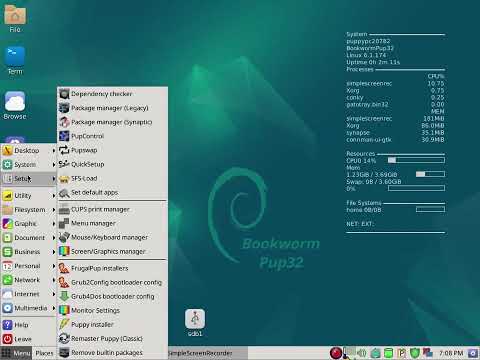Click the Screen/Graphics manager icon
The height and width of the screenshot is (360, 480).
[64, 251]
